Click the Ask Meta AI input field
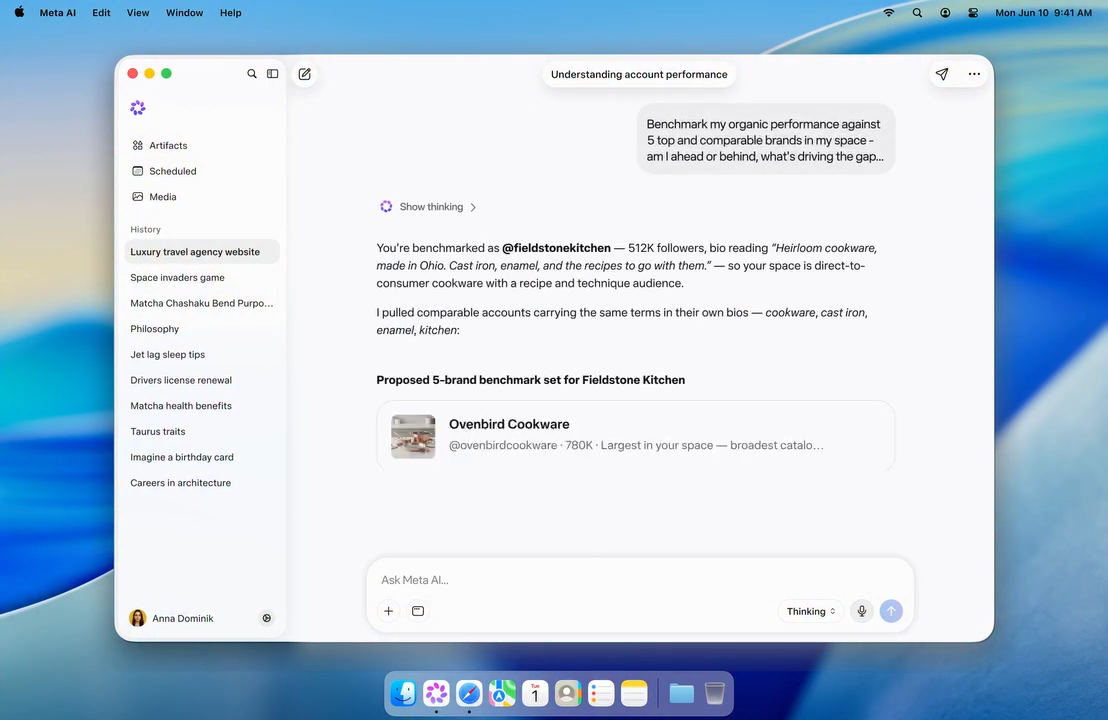 [640, 580]
